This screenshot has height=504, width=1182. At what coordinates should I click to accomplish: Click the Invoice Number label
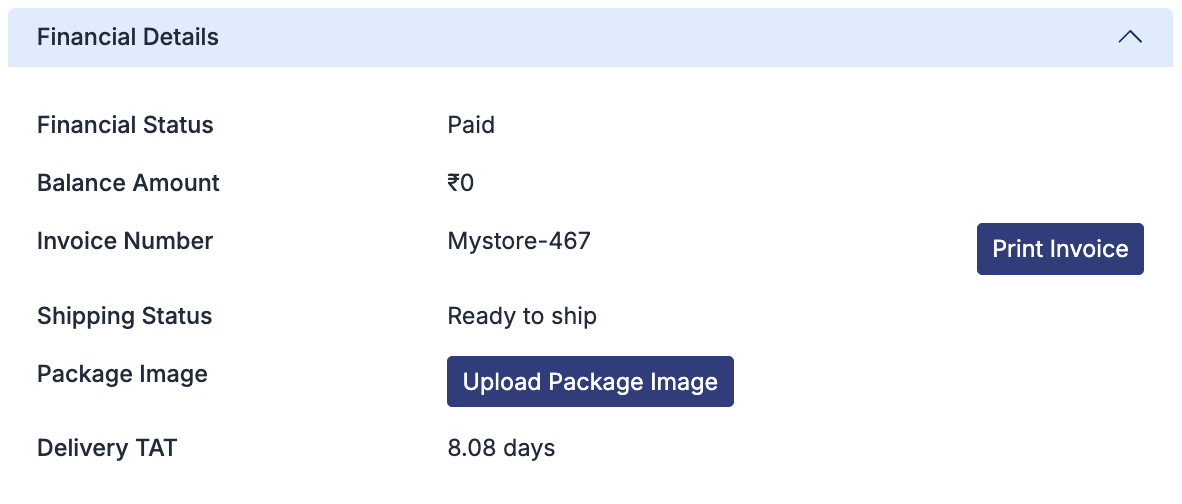click(x=125, y=241)
